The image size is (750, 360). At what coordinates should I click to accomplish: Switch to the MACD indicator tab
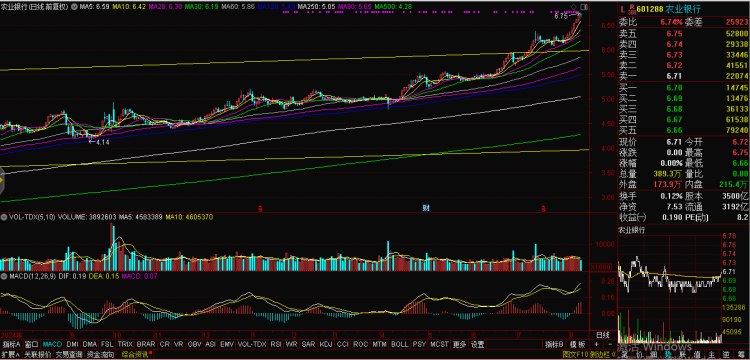[x=52, y=344]
